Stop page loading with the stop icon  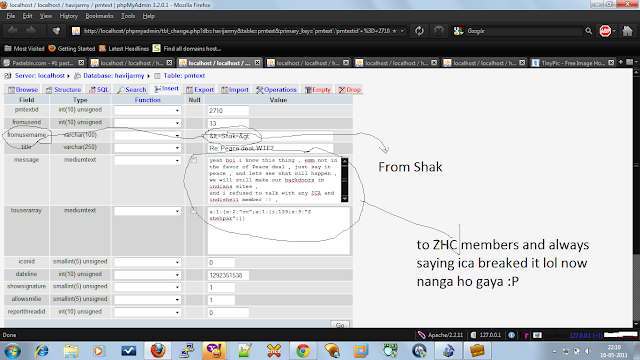[x=439, y=31]
